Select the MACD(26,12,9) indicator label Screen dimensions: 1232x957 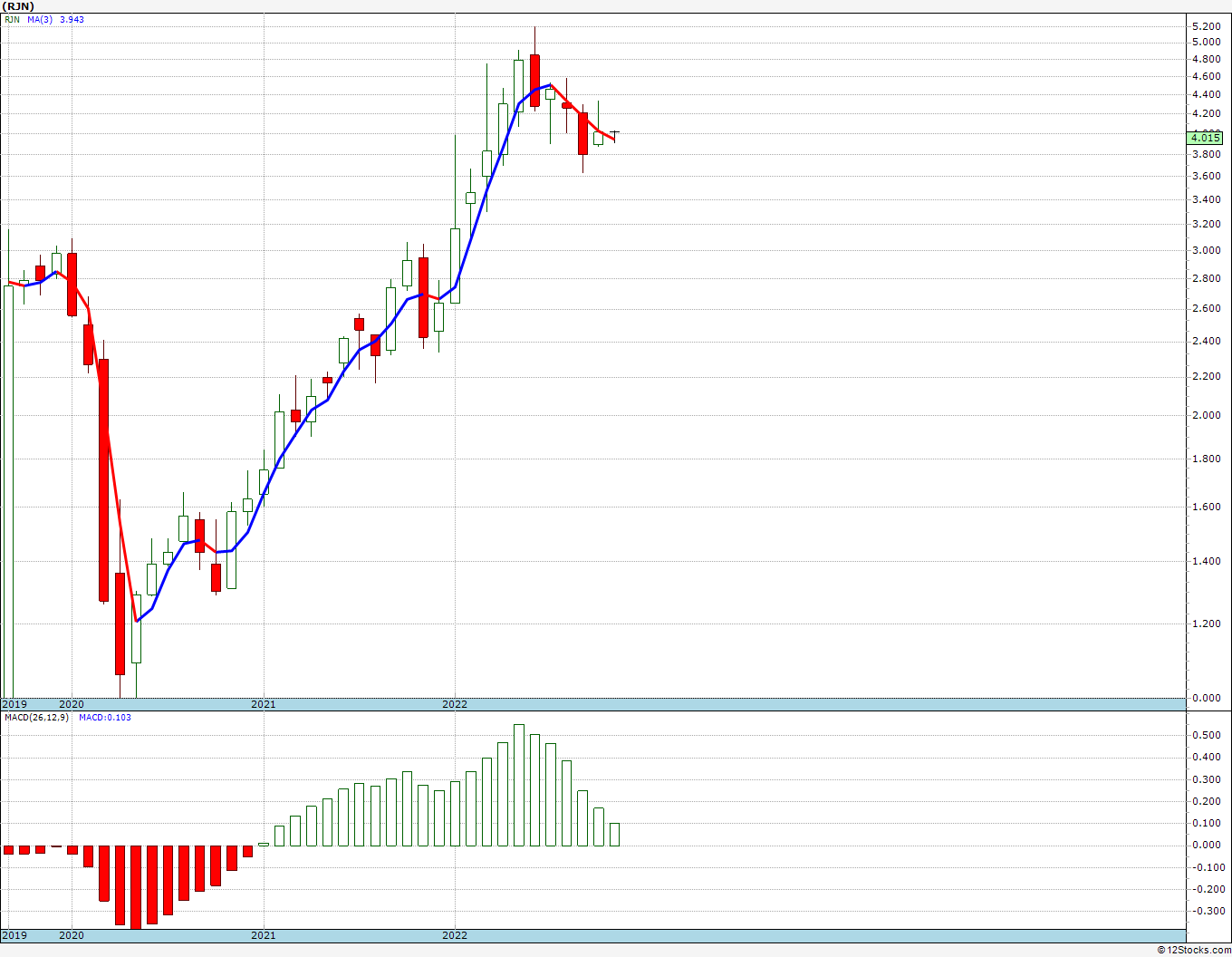point(38,717)
